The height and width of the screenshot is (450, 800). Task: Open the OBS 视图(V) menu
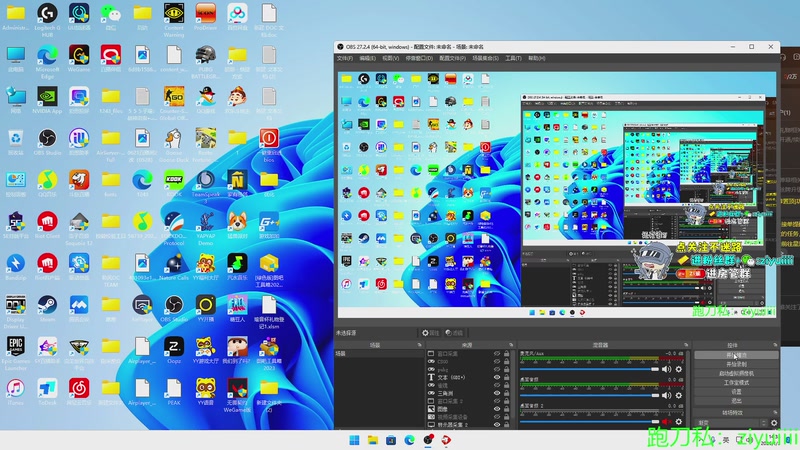pyautogui.click(x=390, y=58)
